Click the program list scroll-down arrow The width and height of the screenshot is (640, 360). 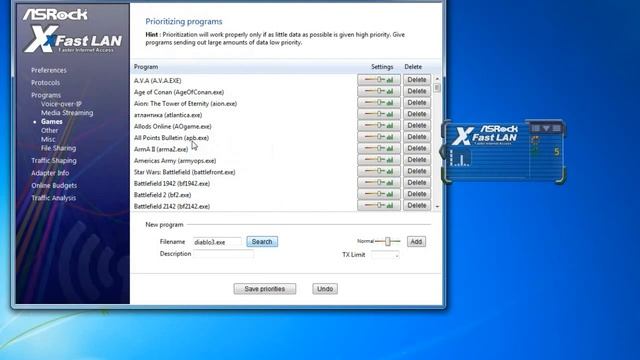coord(437,207)
